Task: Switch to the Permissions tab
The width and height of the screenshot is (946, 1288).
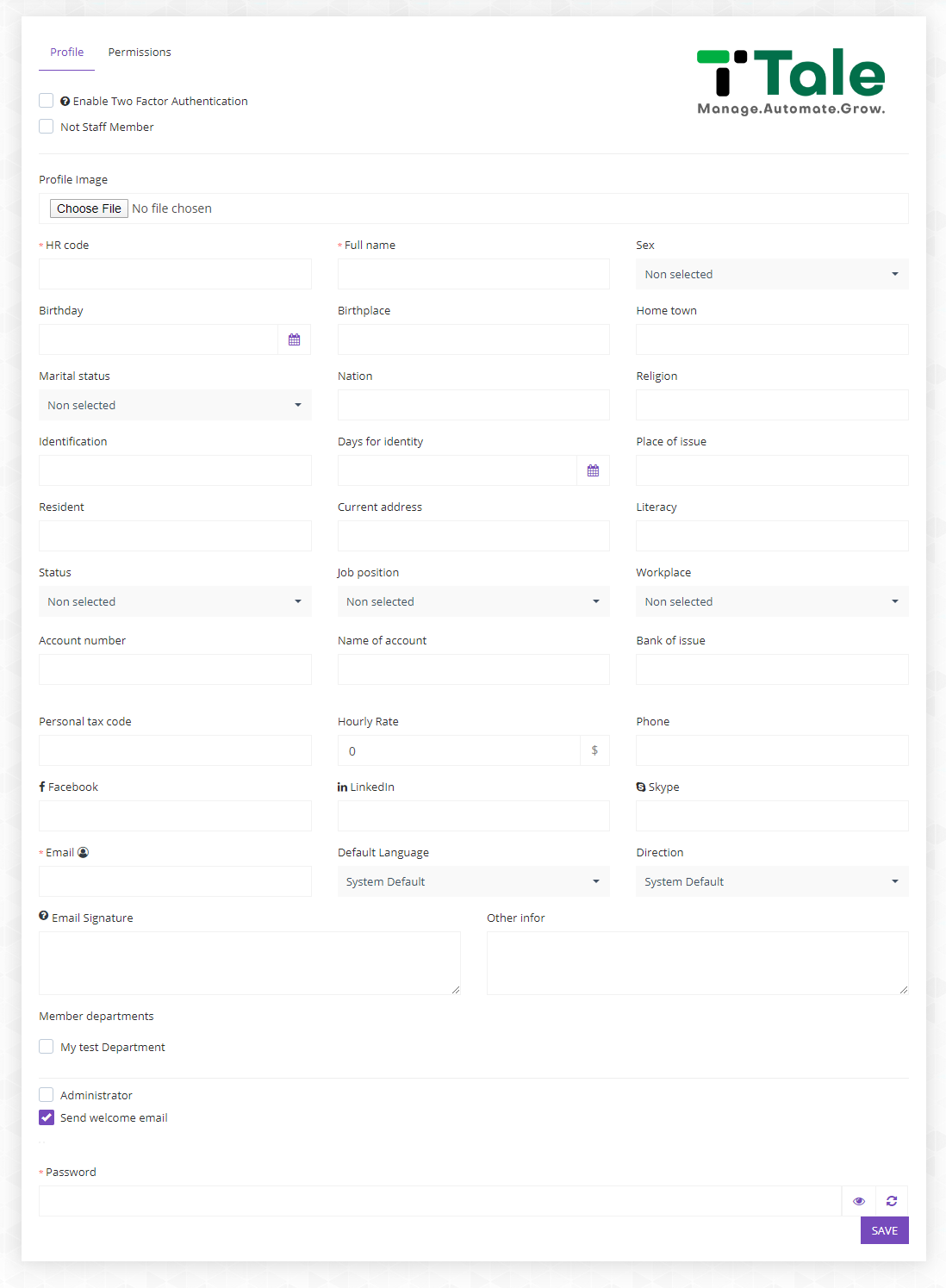Action: coord(140,53)
